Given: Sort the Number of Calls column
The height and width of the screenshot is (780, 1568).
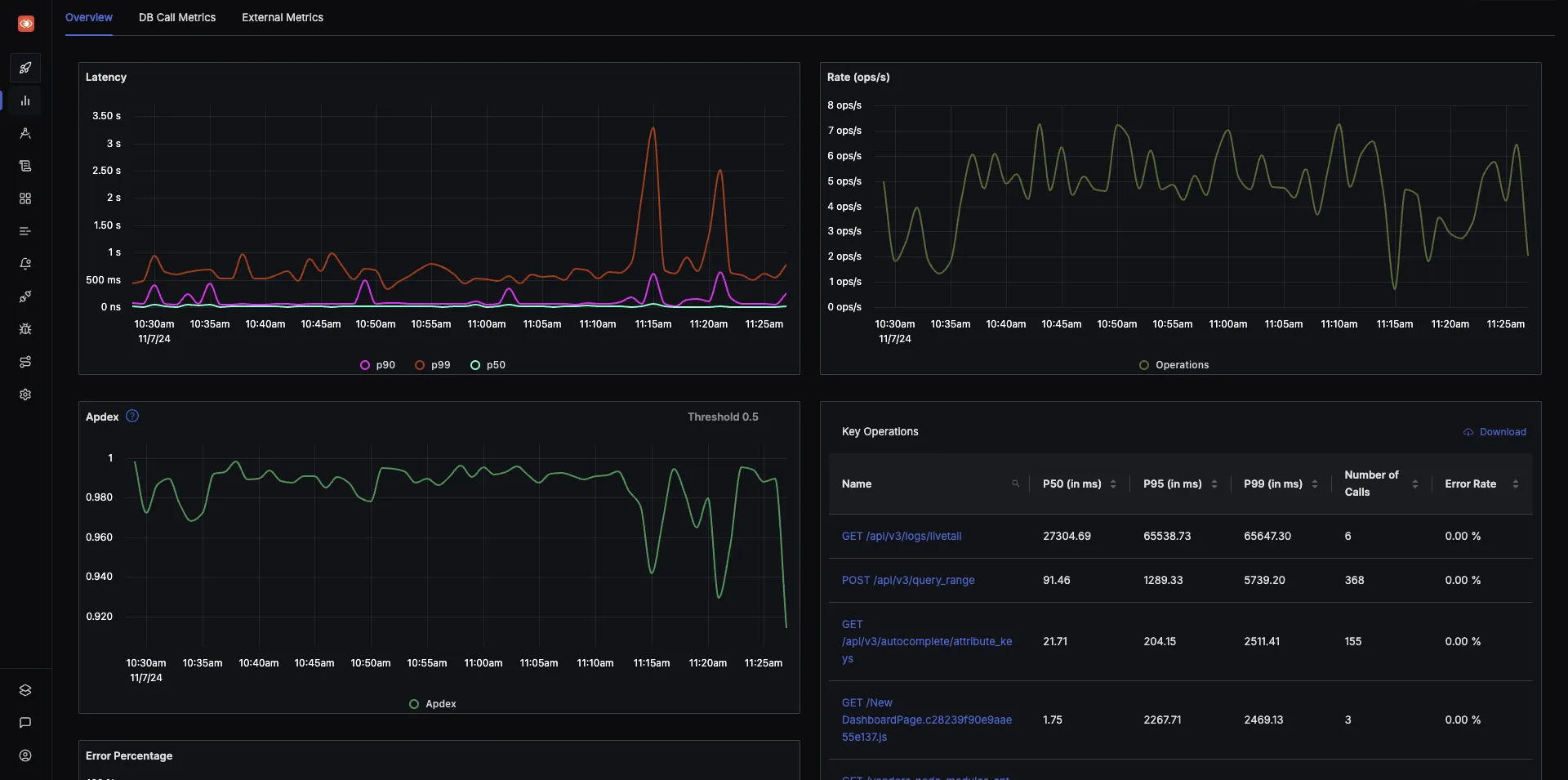Looking at the screenshot, I should 1415,484.
